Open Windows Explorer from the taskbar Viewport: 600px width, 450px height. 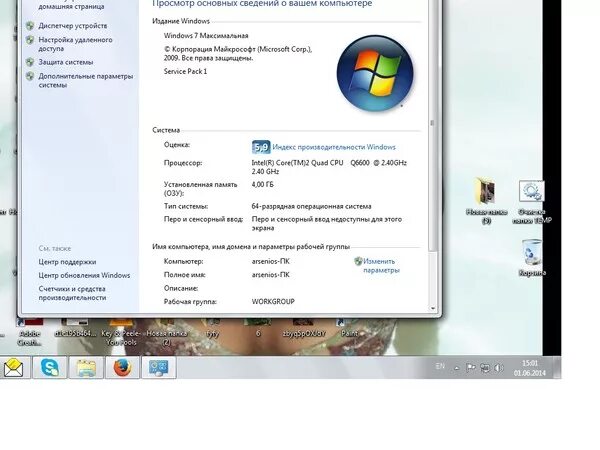pos(86,368)
